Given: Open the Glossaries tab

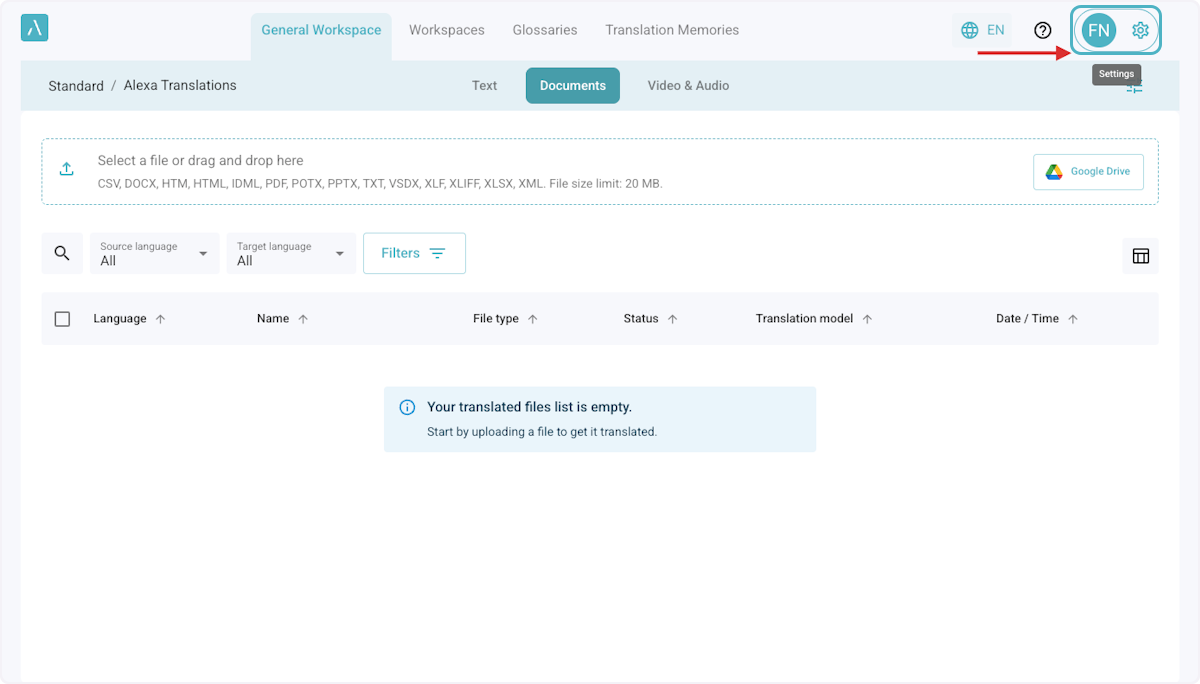Looking at the screenshot, I should (545, 30).
